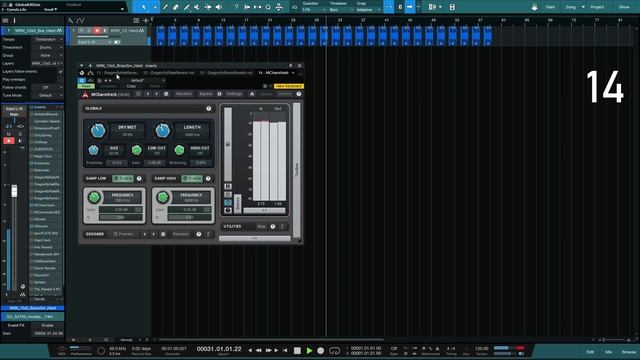640x360 pixels.
Task: Toggle the Mute button on track header
Action: 81,31
